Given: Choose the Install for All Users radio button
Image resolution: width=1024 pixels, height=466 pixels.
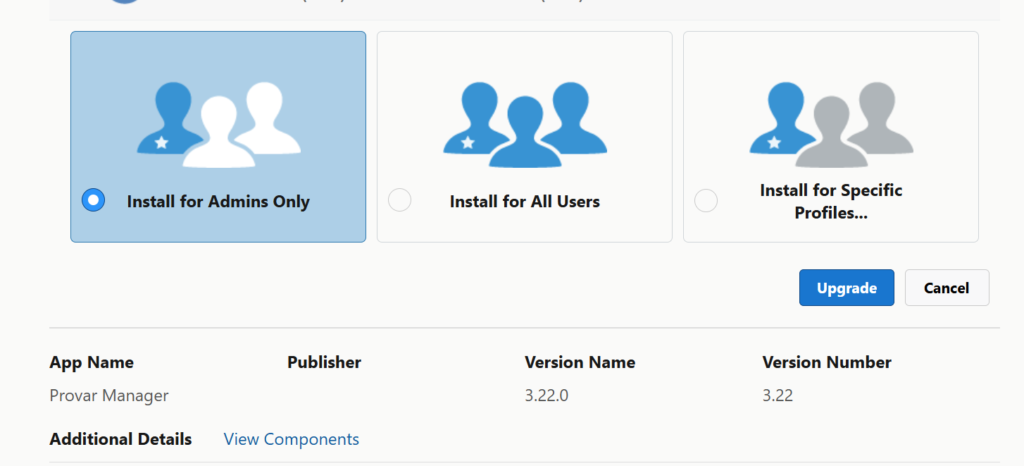Looking at the screenshot, I should point(399,200).
